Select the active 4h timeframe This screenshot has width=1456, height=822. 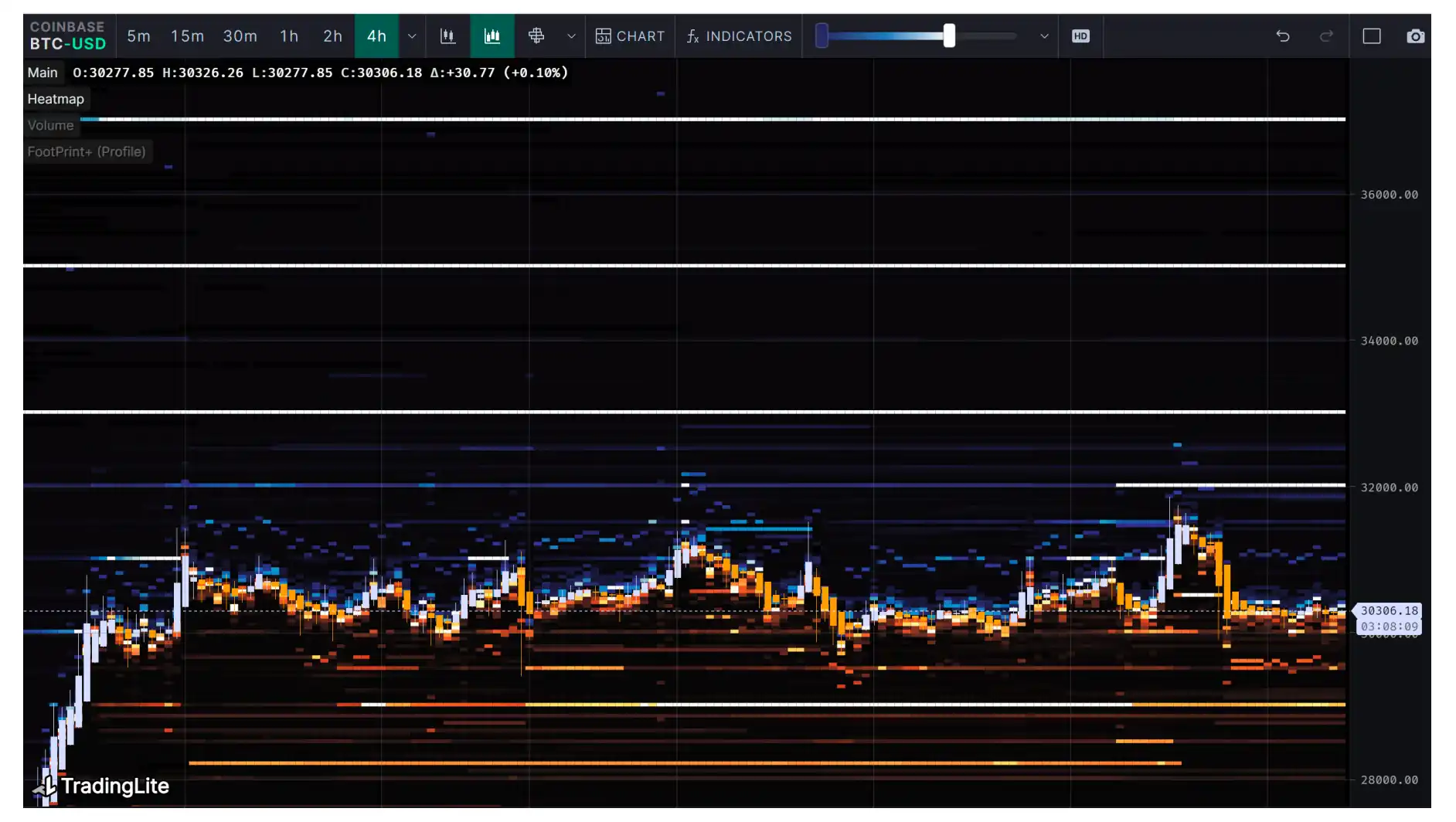376,36
